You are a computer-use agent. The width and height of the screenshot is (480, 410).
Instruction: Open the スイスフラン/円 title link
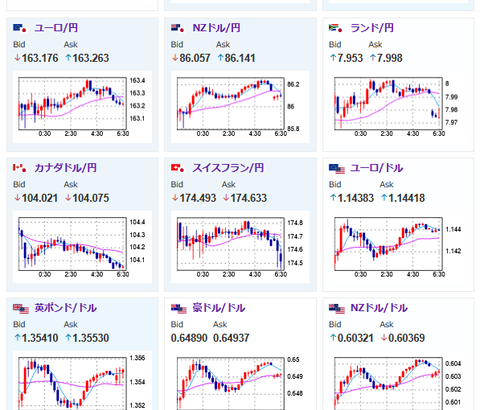tap(228, 168)
